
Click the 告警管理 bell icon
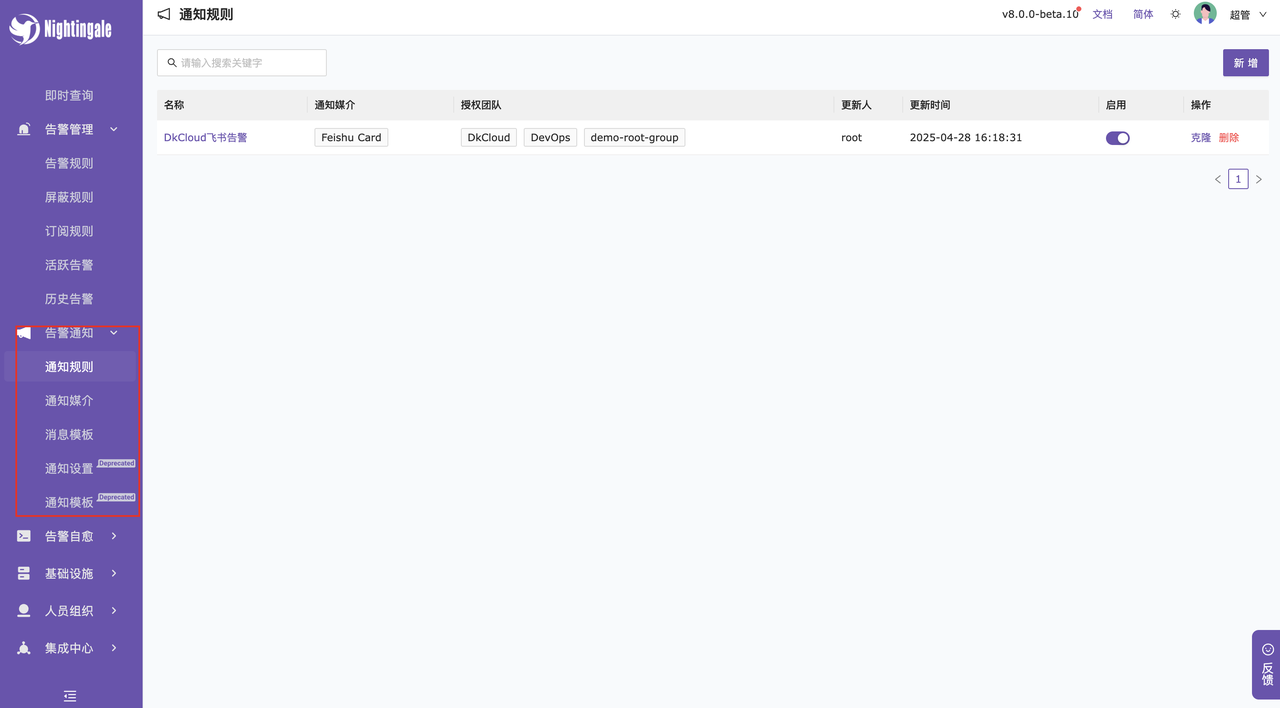pos(24,130)
